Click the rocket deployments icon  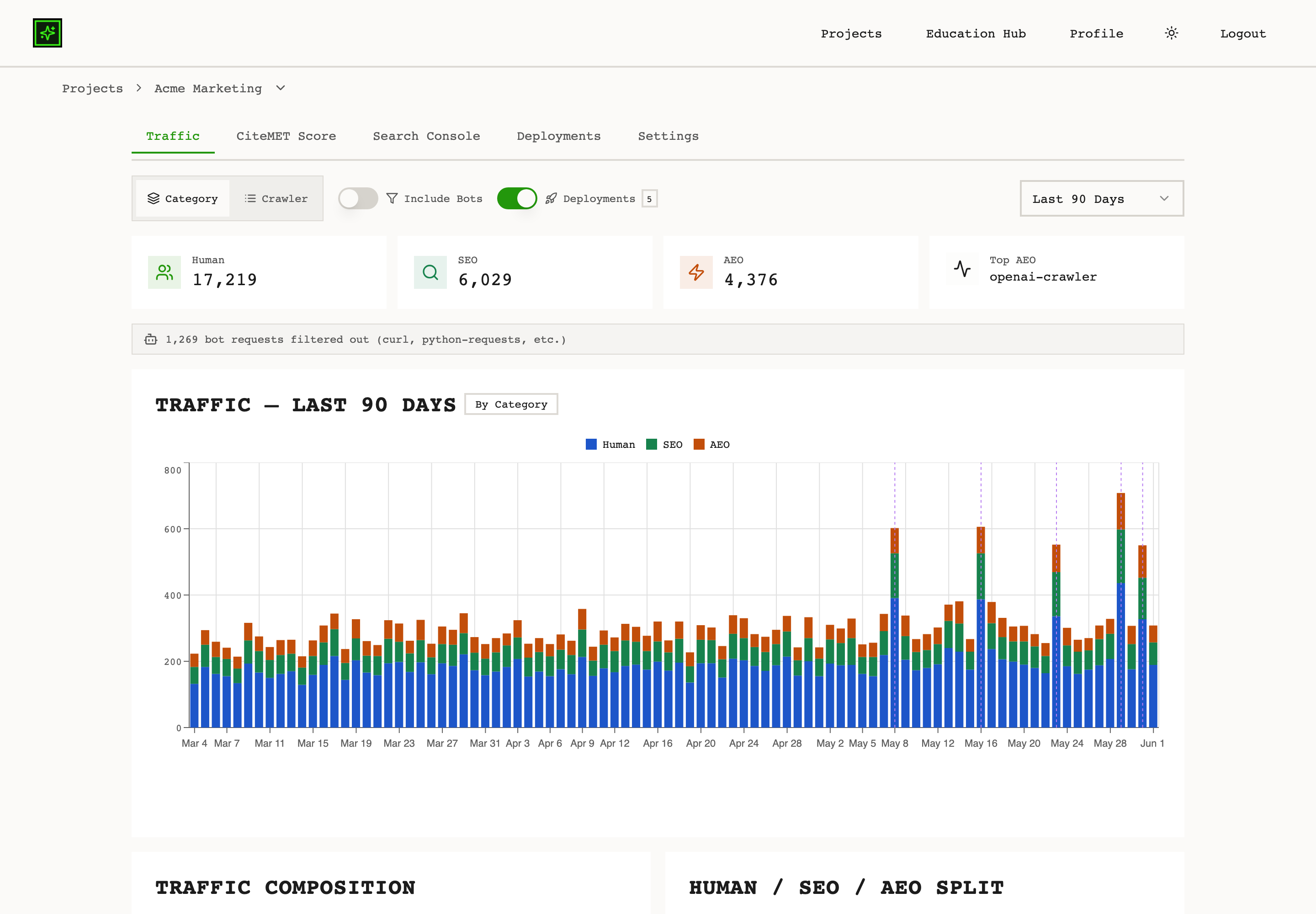click(551, 198)
